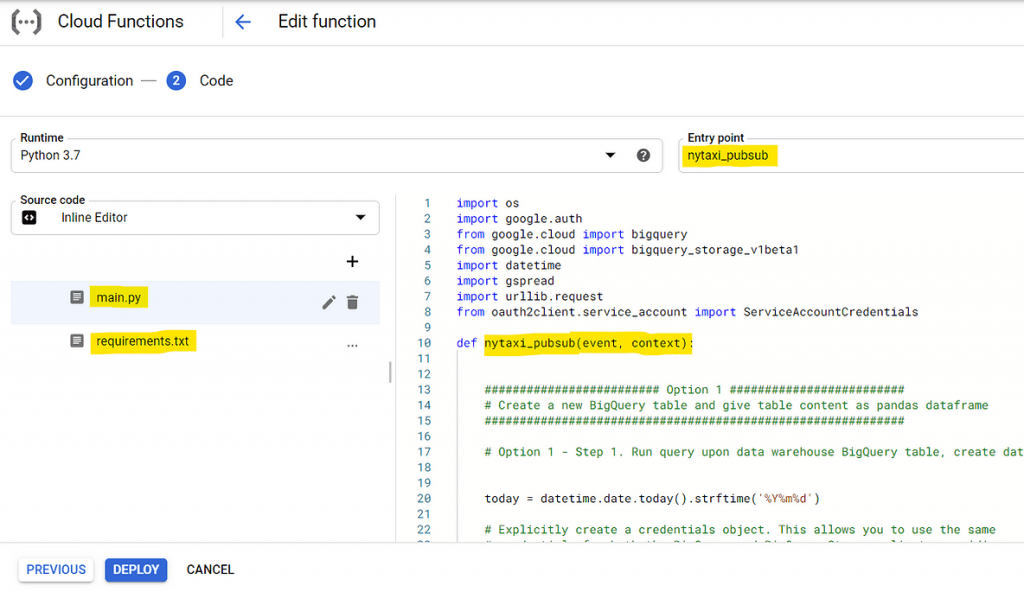
Task: Click the Cloud Functions logo icon
Action: [26, 22]
